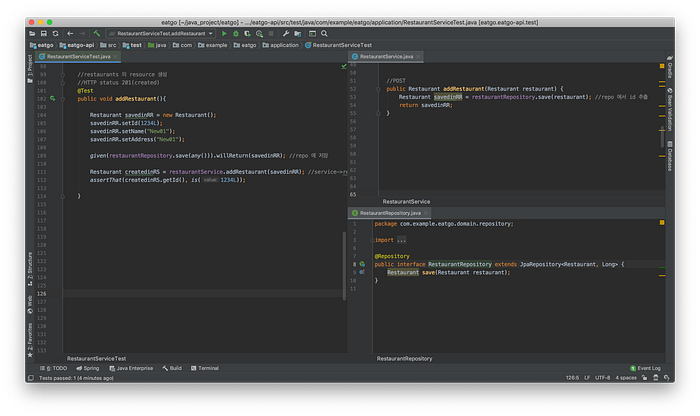Screen dimensions: 700x416
Task: Toggle the Structure side panel
Action: 29,265
